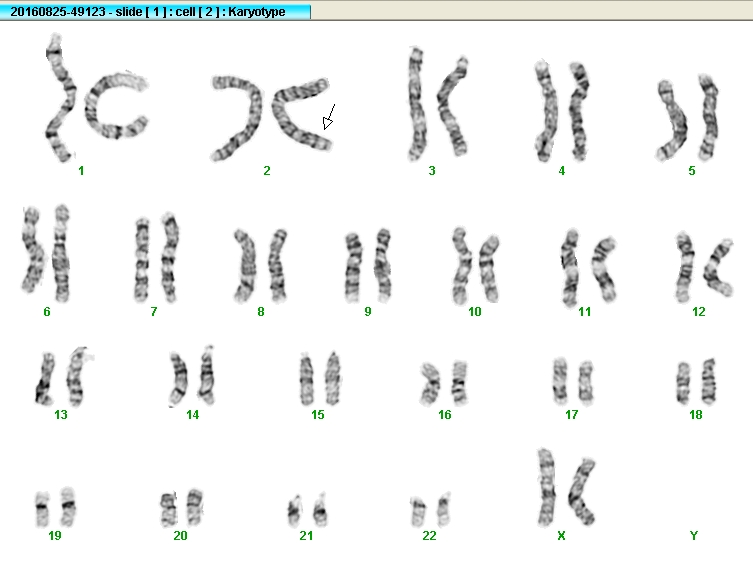Click the green label '10'
This screenshot has width=753, height=579.
pos(475,312)
